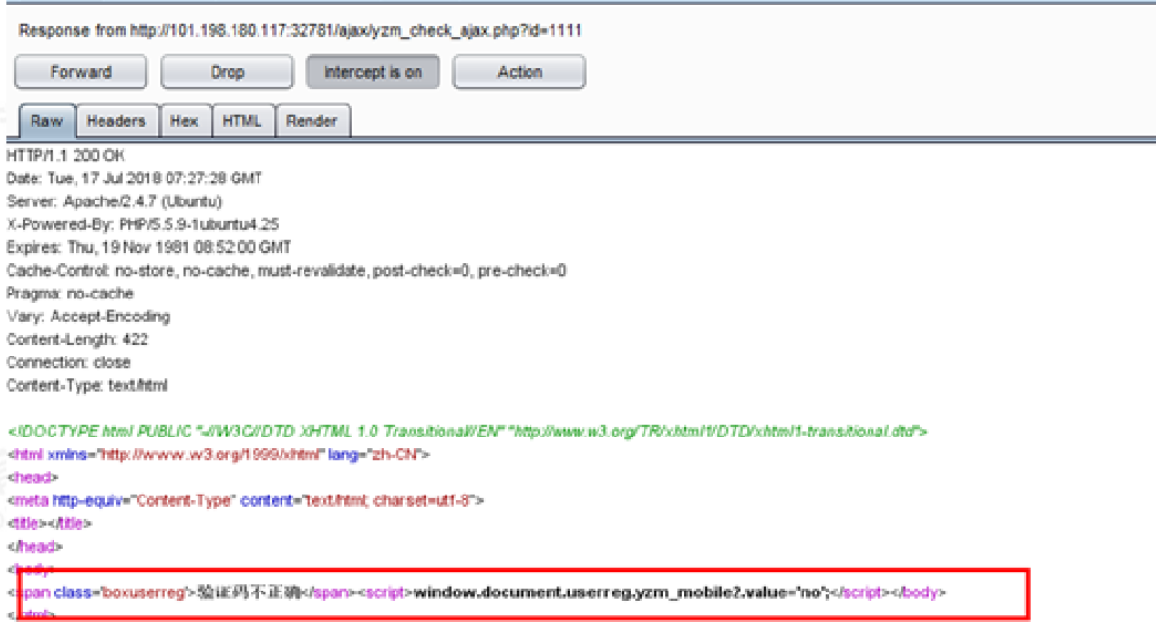The image size is (1156, 631).
Task: Click the Pragma: no-cache line
Action: point(70,293)
